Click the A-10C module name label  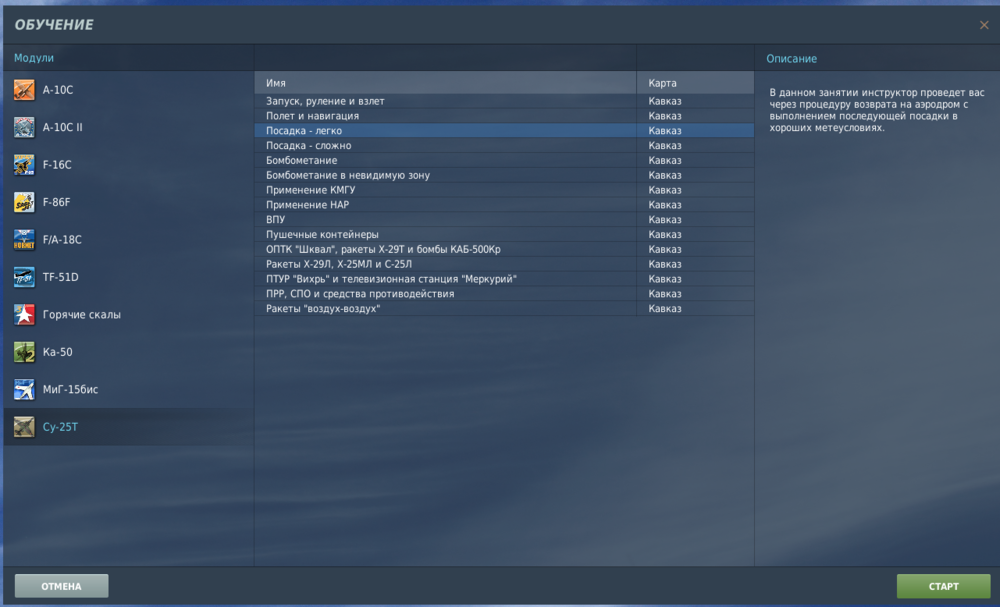58,90
